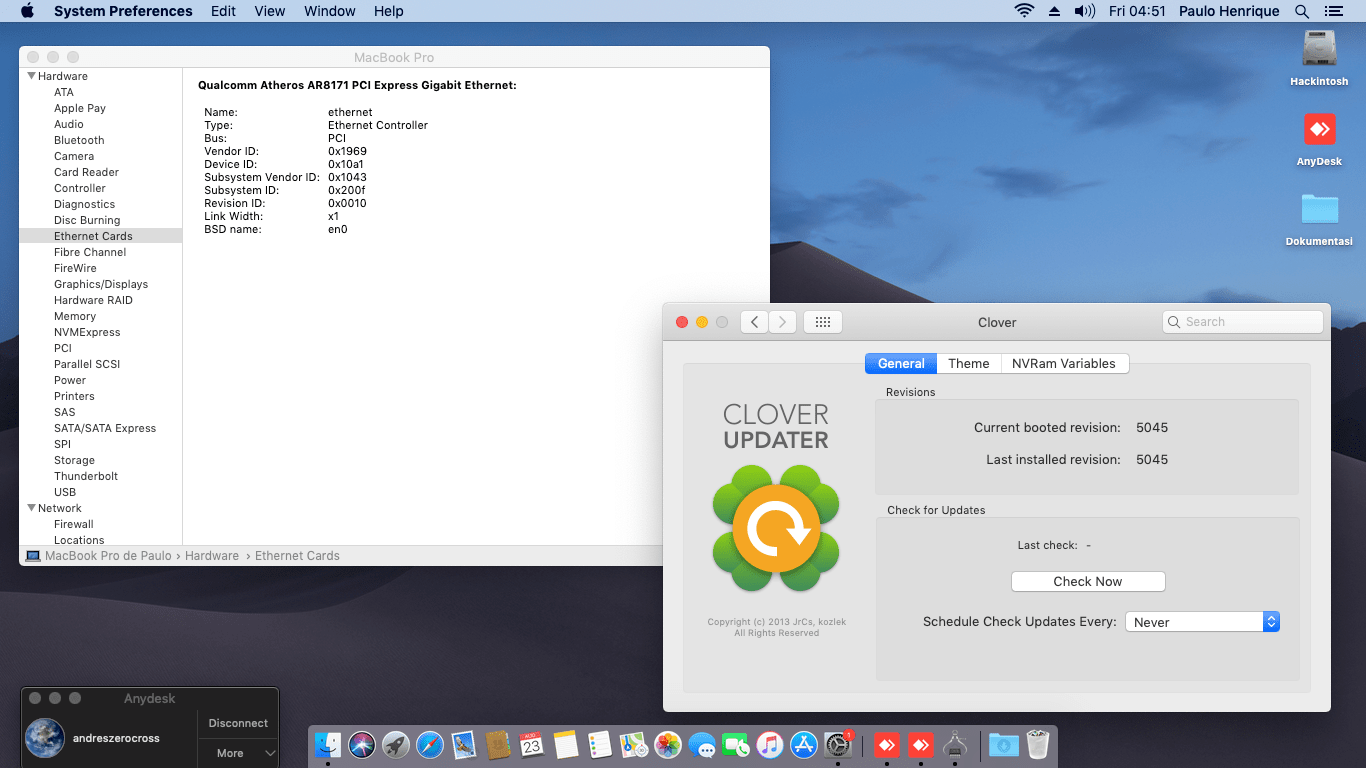This screenshot has width=1366, height=768.
Task: Click the Clover Updater logo
Action: point(776,527)
